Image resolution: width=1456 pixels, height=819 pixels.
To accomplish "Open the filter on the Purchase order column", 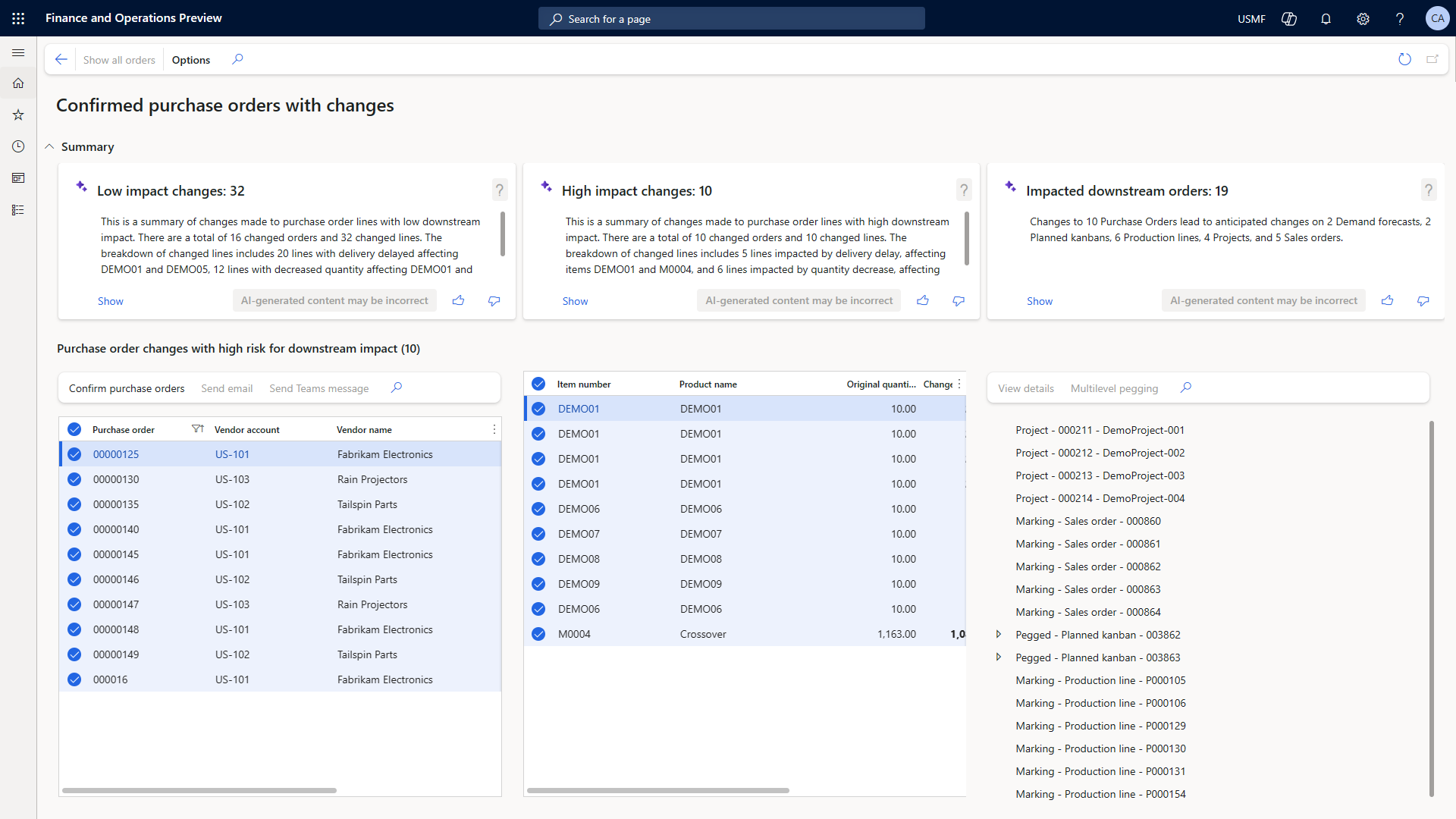I will pyautogui.click(x=198, y=428).
